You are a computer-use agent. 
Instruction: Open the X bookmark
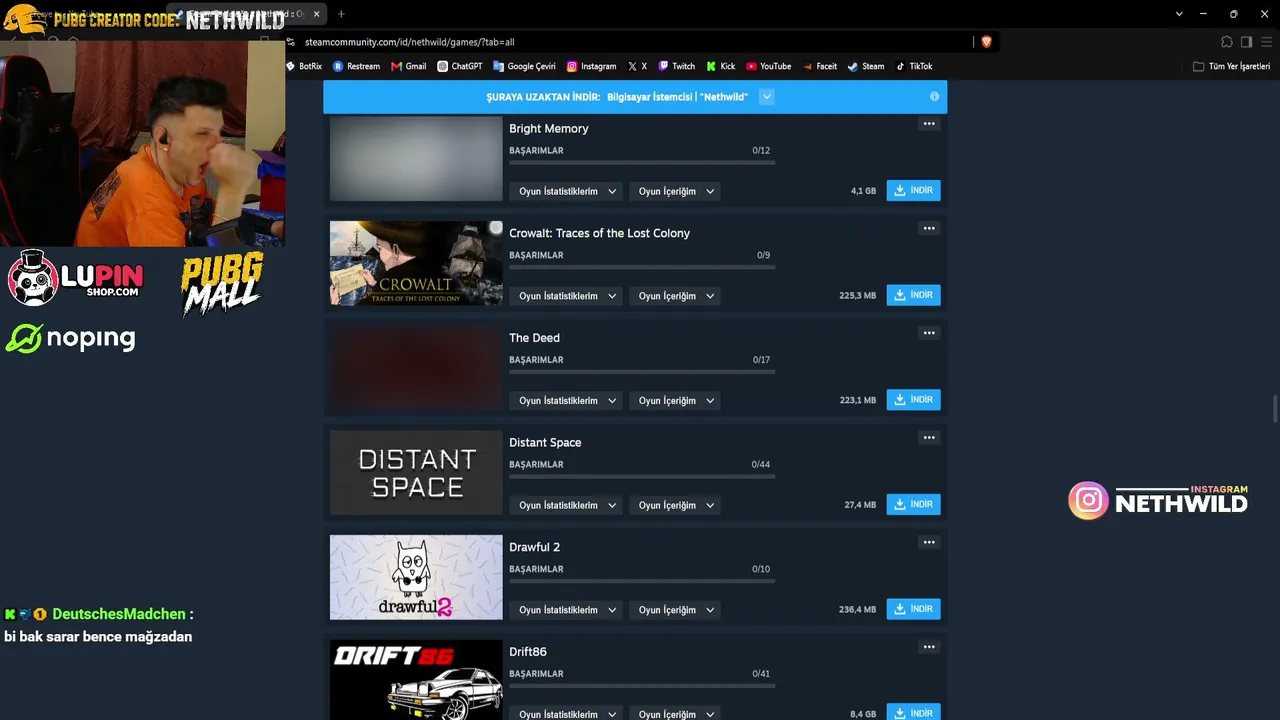[x=637, y=66]
